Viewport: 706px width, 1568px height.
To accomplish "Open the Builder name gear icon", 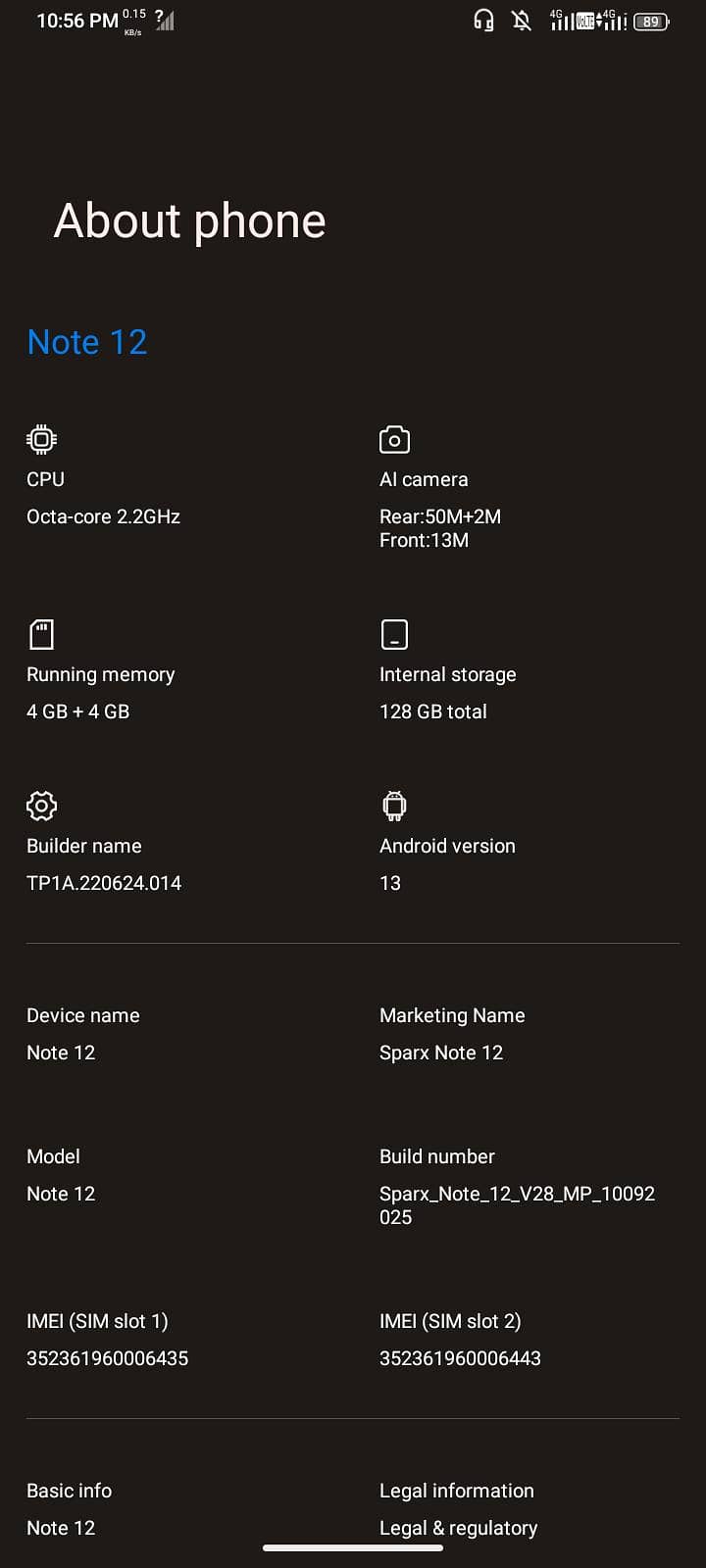I will [x=41, y=805].
